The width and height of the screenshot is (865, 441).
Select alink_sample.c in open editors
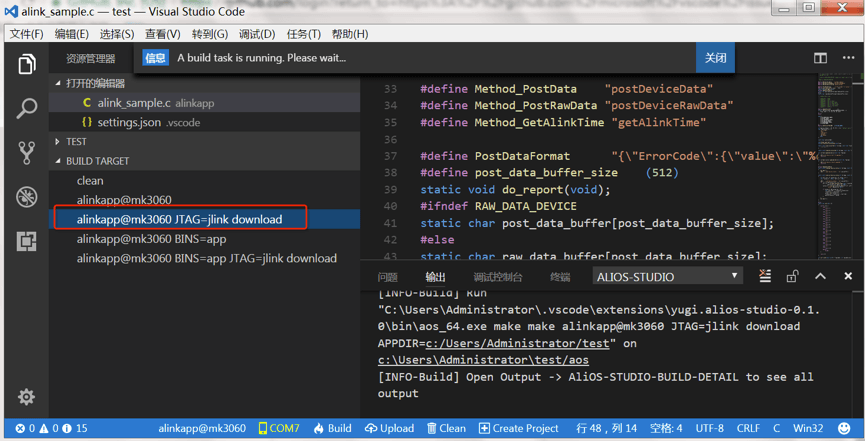204,103
